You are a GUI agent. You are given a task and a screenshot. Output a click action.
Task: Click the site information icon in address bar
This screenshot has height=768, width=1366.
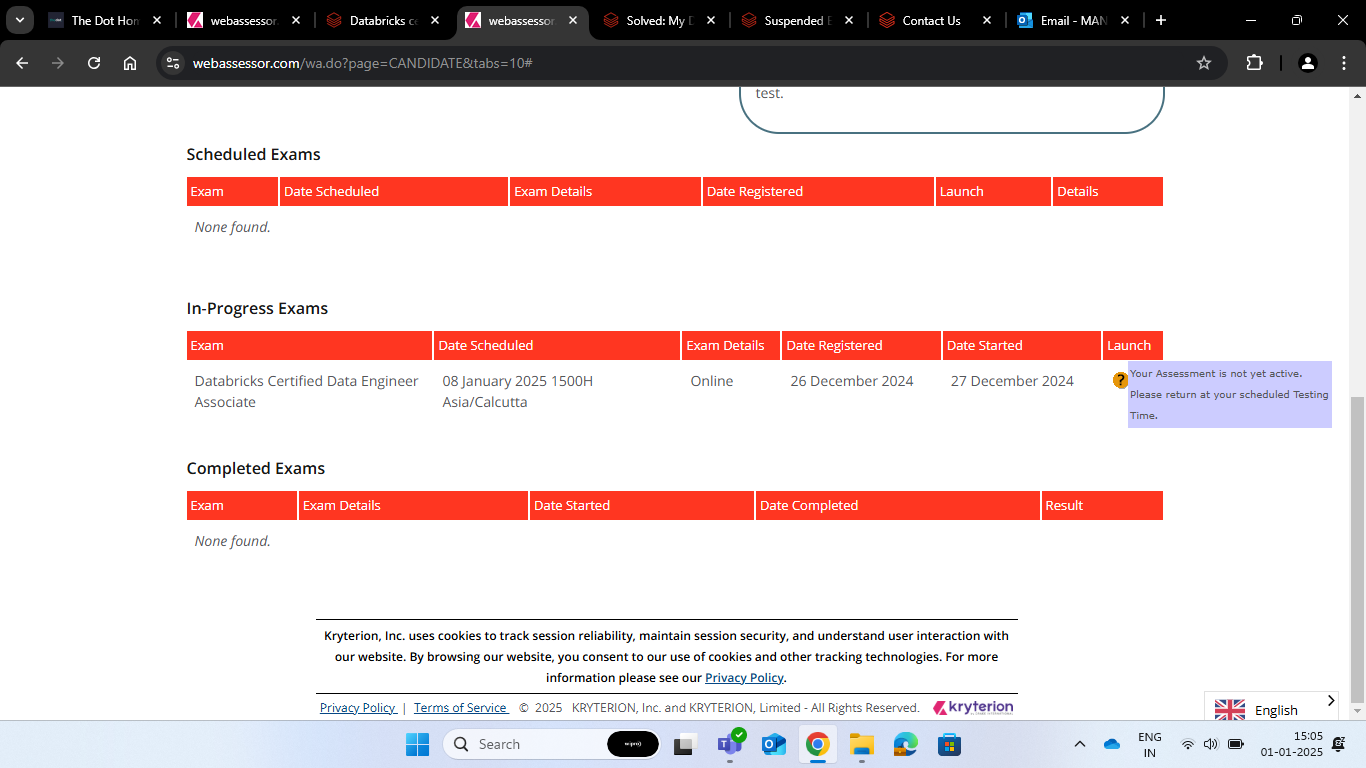click(x=173, y=62)
